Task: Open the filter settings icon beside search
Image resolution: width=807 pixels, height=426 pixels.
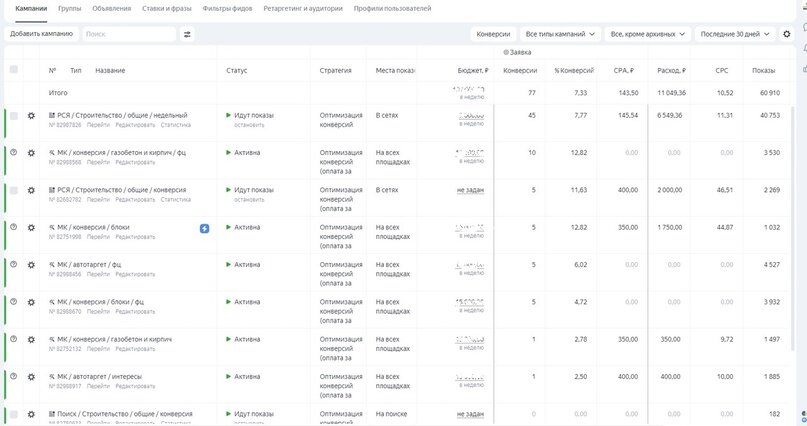Action: click(x=187, y=34)
